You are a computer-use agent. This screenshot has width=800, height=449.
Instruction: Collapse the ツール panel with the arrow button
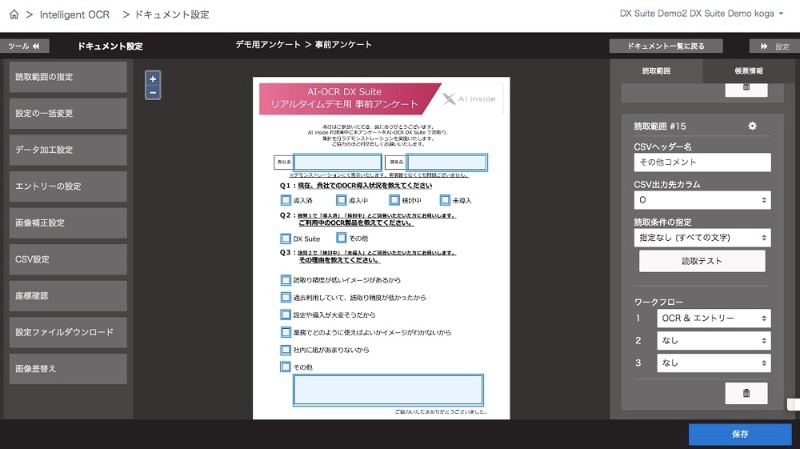click(27, 46)
